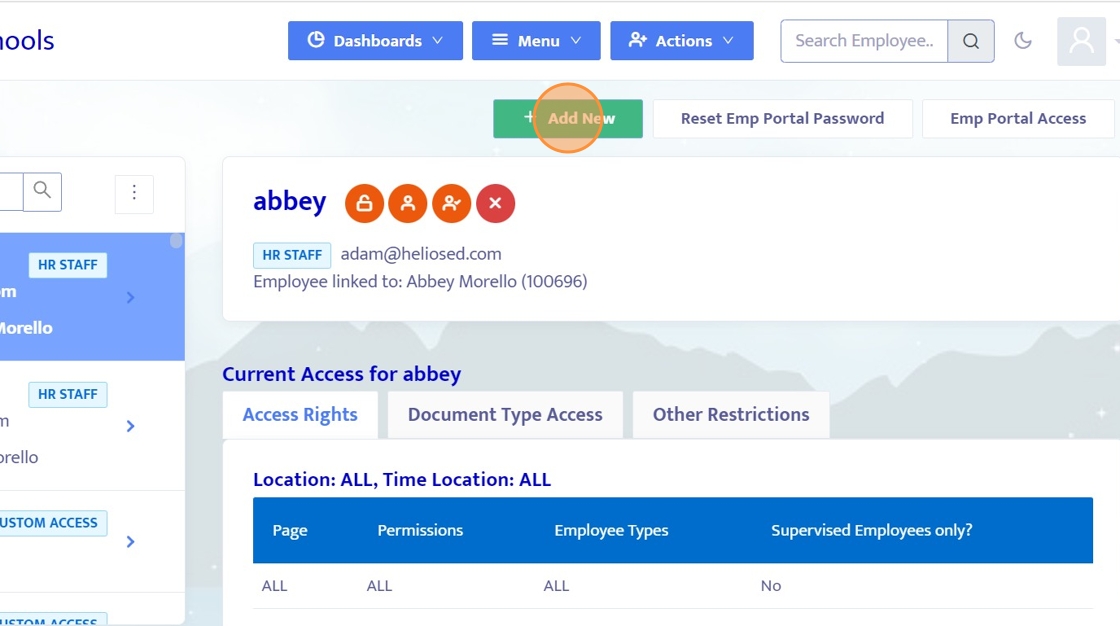The height and width of the screenshot is (626, 1120).
Task: Switch to the Document Type Access tab
Action: pos(505,414)
